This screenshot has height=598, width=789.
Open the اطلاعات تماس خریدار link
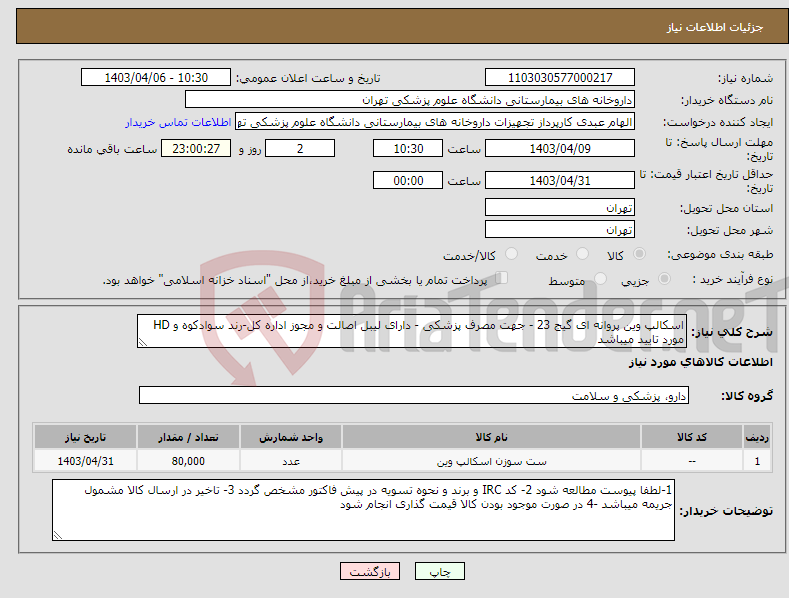178,122
